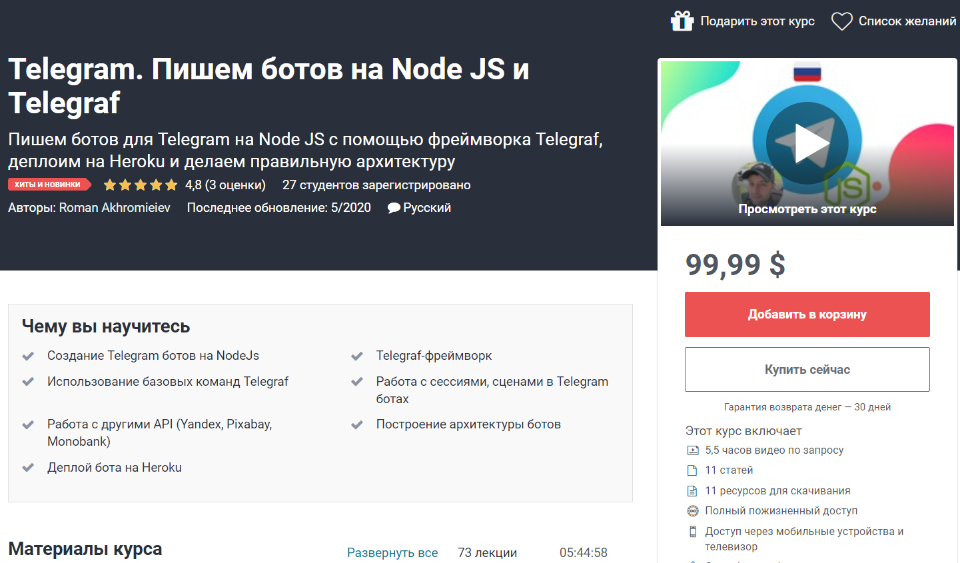Click the lifetime access infinity icon

(x=692, y=511)
